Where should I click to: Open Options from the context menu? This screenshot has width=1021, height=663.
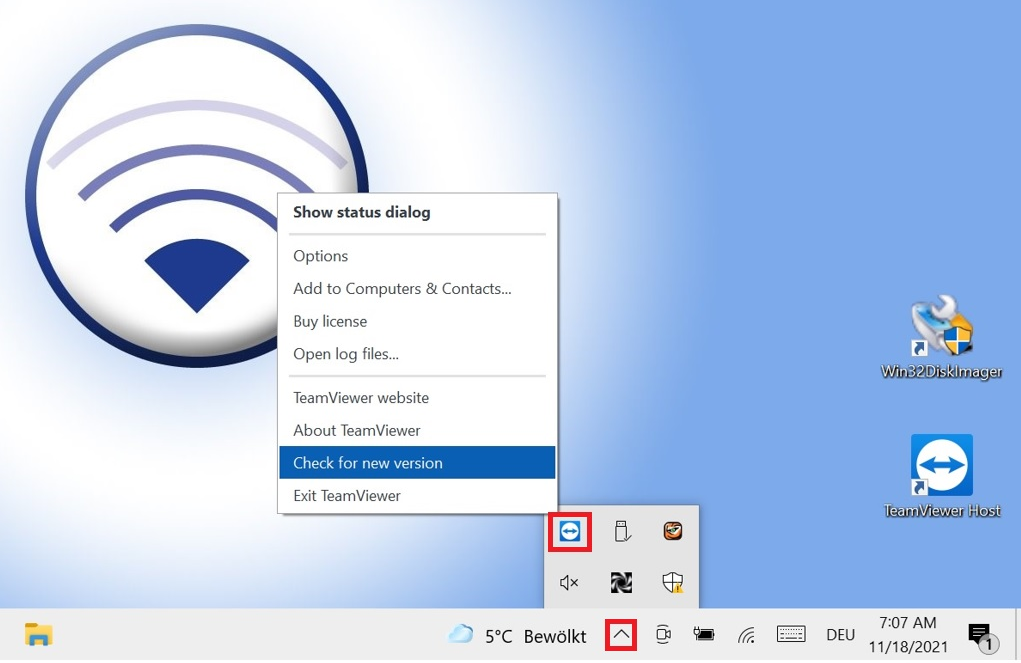[417, 256]
